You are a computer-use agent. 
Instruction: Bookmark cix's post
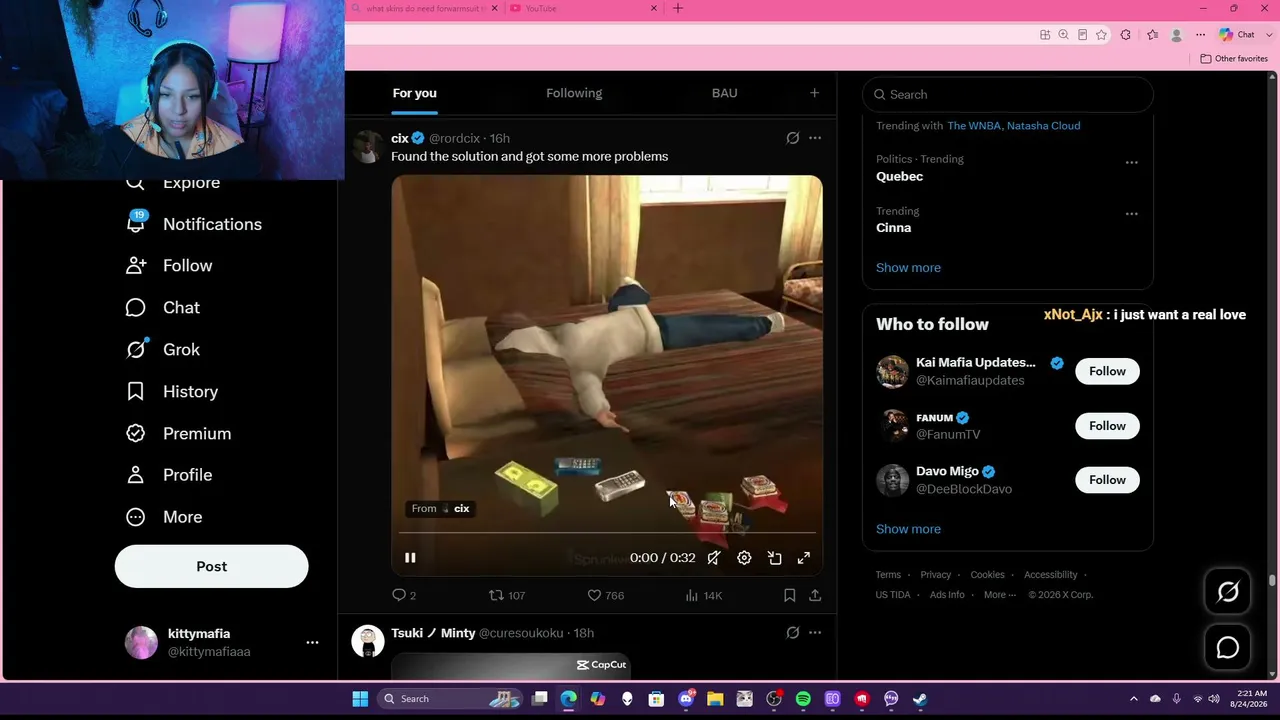click(x=789, y=595)
